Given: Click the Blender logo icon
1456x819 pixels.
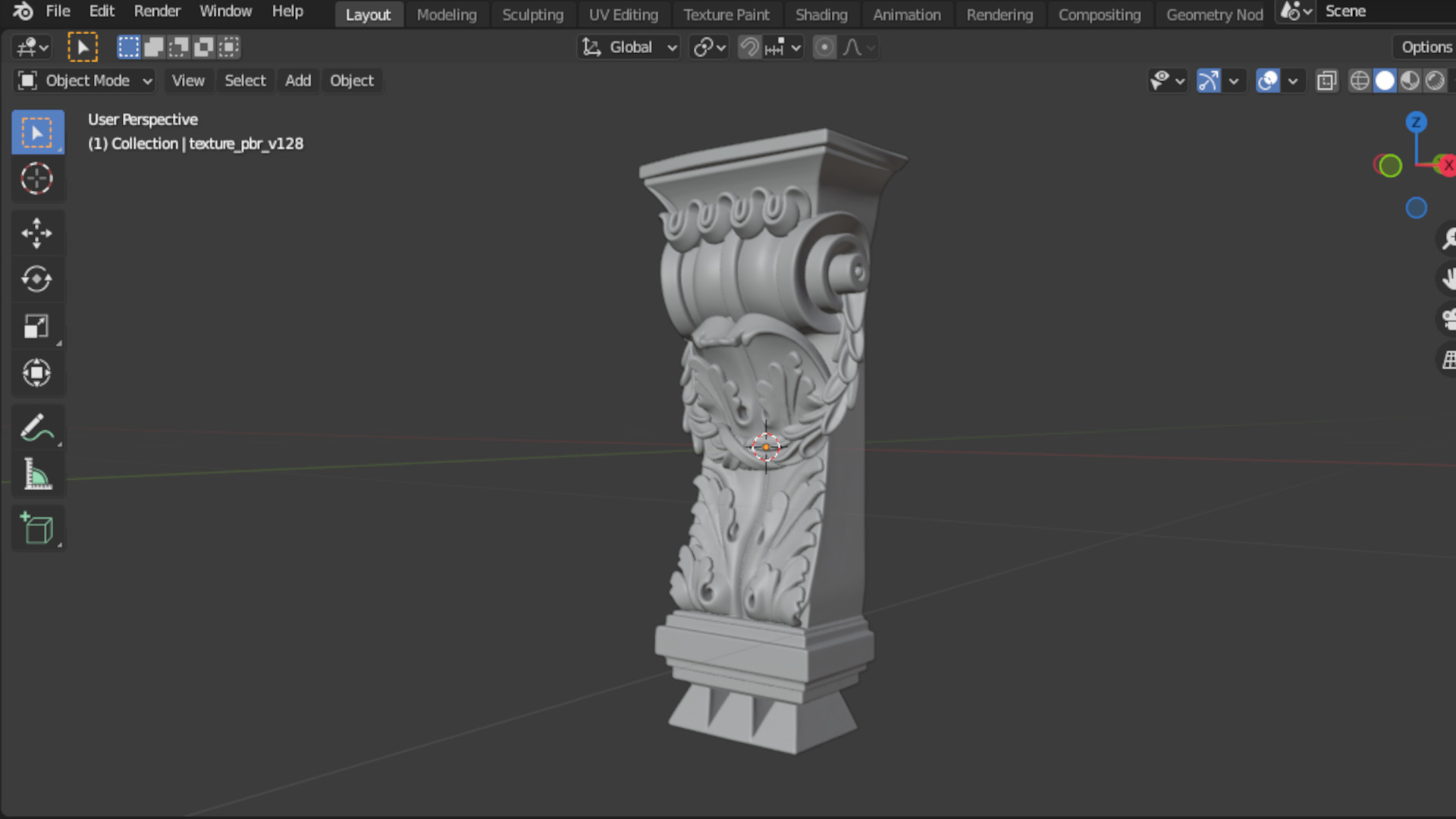Looking at the screenshot, I should [x=23, y=11].
